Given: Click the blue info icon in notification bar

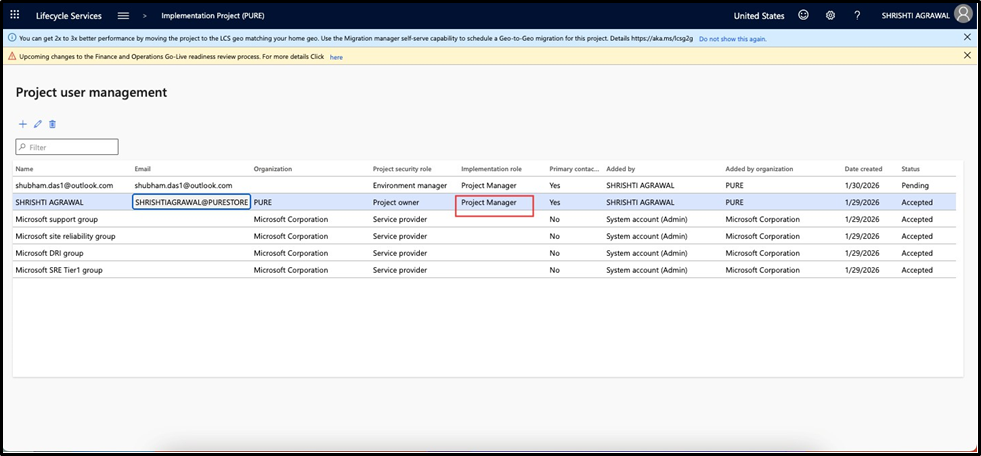Looking at the screenshot, I should 13,38.
